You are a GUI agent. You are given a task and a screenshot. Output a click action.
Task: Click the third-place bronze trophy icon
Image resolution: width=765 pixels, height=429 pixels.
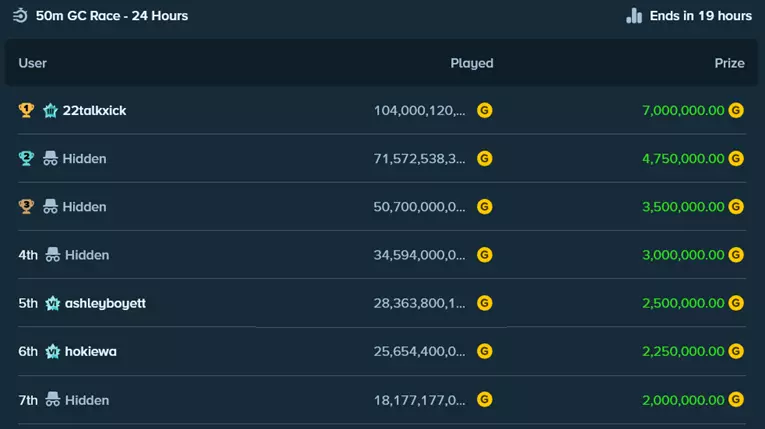(x=26, y=206)
